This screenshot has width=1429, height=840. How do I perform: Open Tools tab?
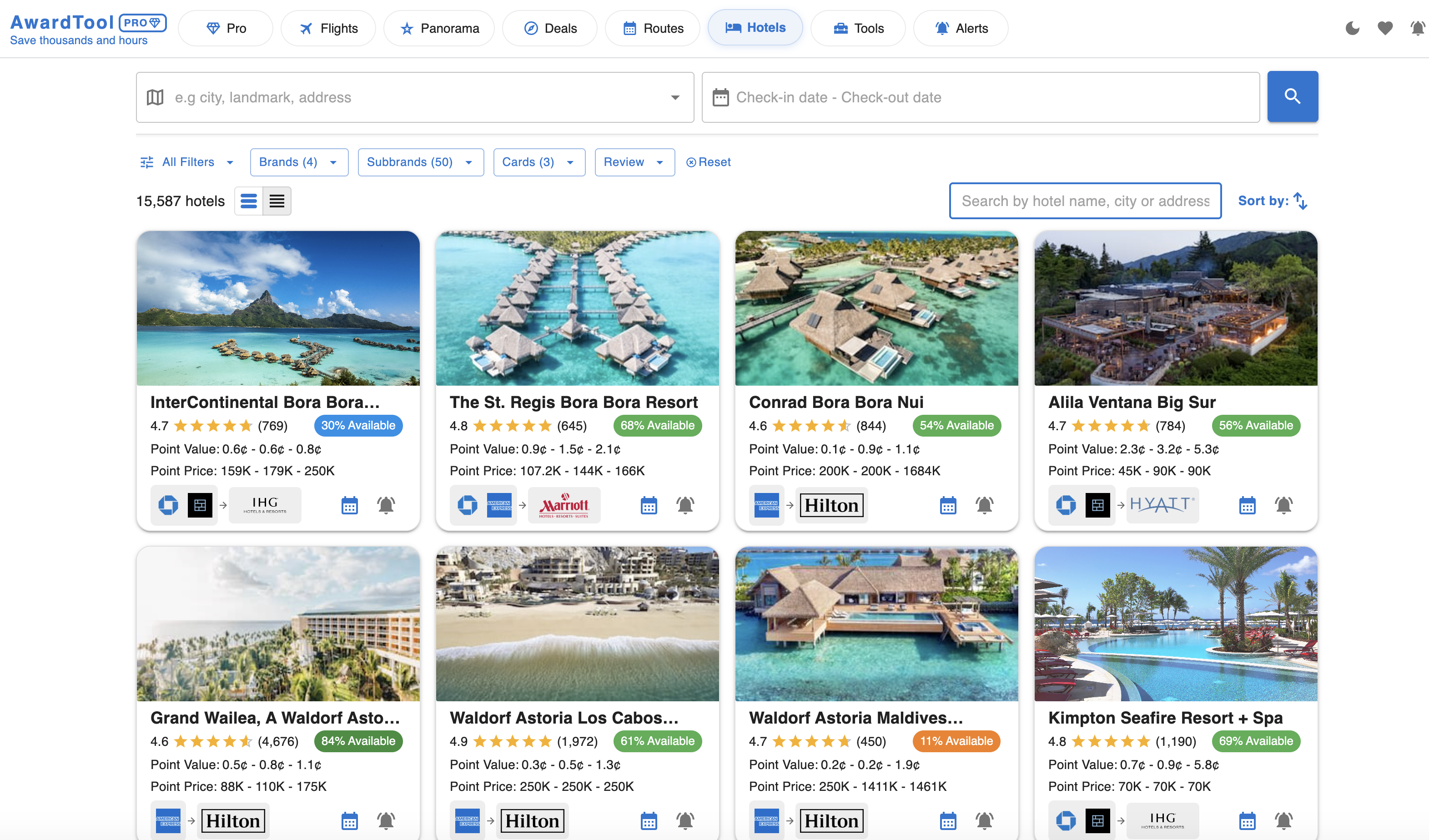coord(858,28)
